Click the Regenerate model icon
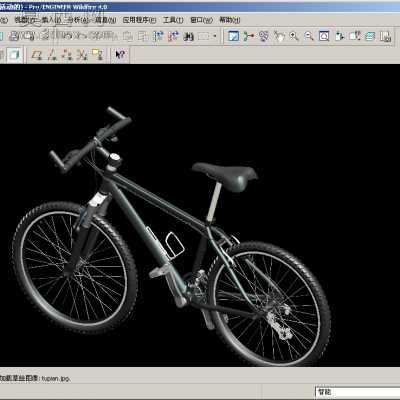400x400 pixels. [158, 36]
